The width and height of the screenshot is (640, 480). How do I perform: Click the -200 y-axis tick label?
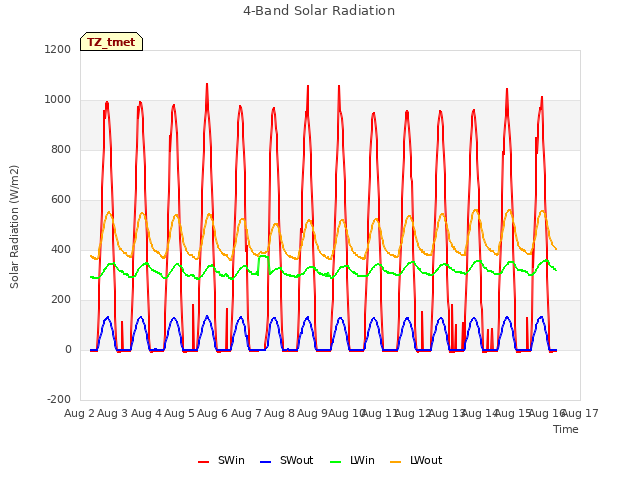(x=59, y=399)
